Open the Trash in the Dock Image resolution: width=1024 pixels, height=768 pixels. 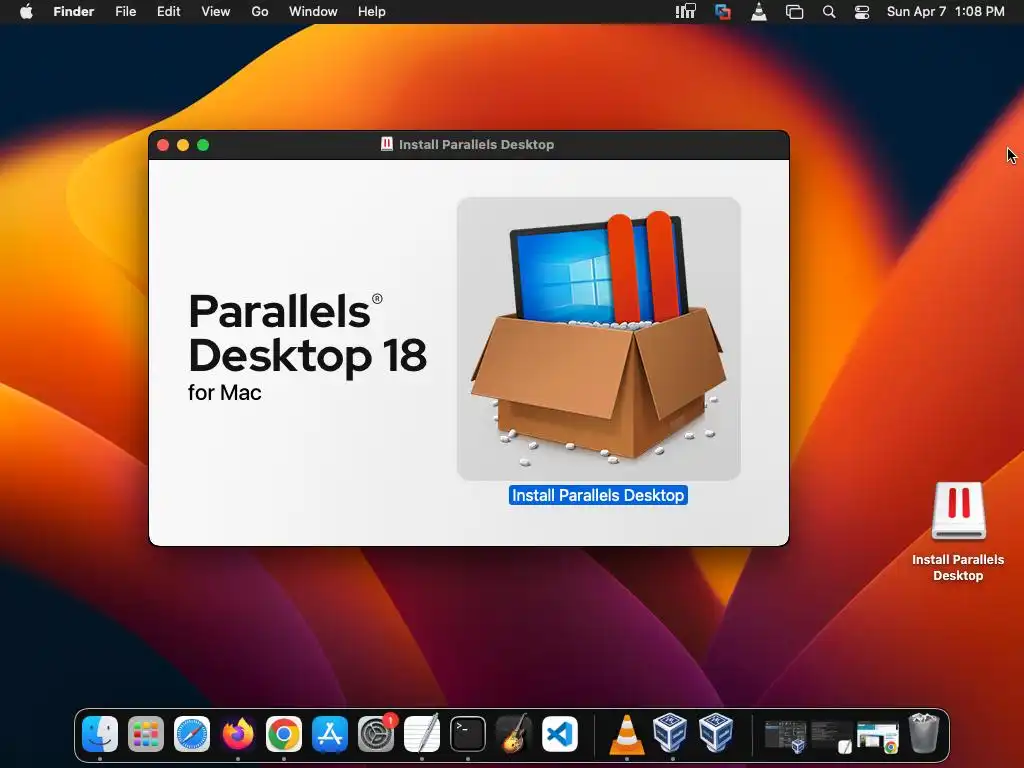(x=924, y=733)
